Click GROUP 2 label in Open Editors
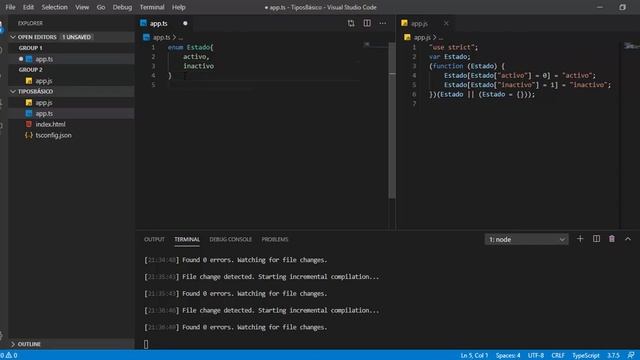 pos(31,70)
